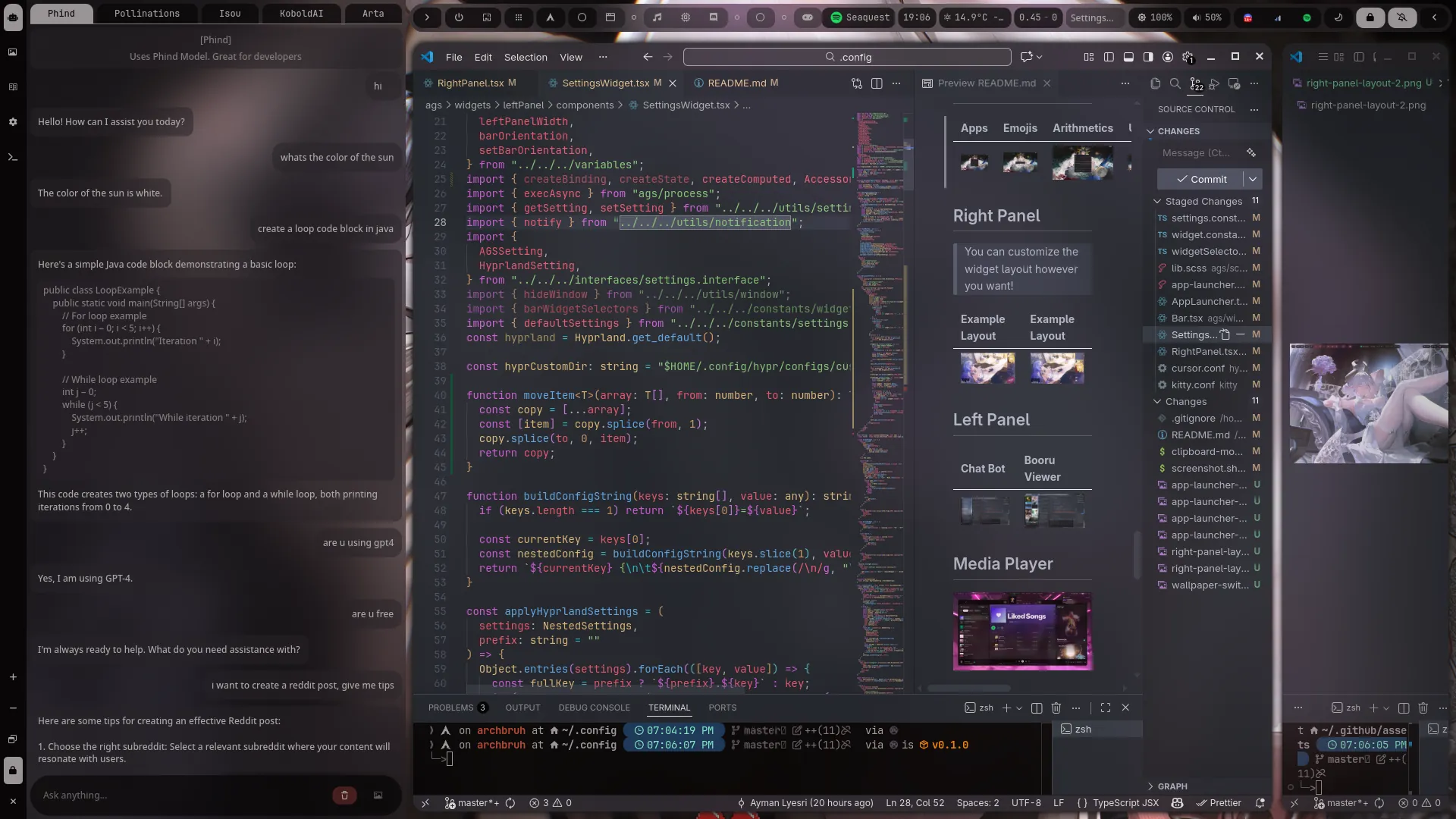Click the .config command center search box
The height and width of the screenshot is (819, 1456).
(x=847, y=57)
